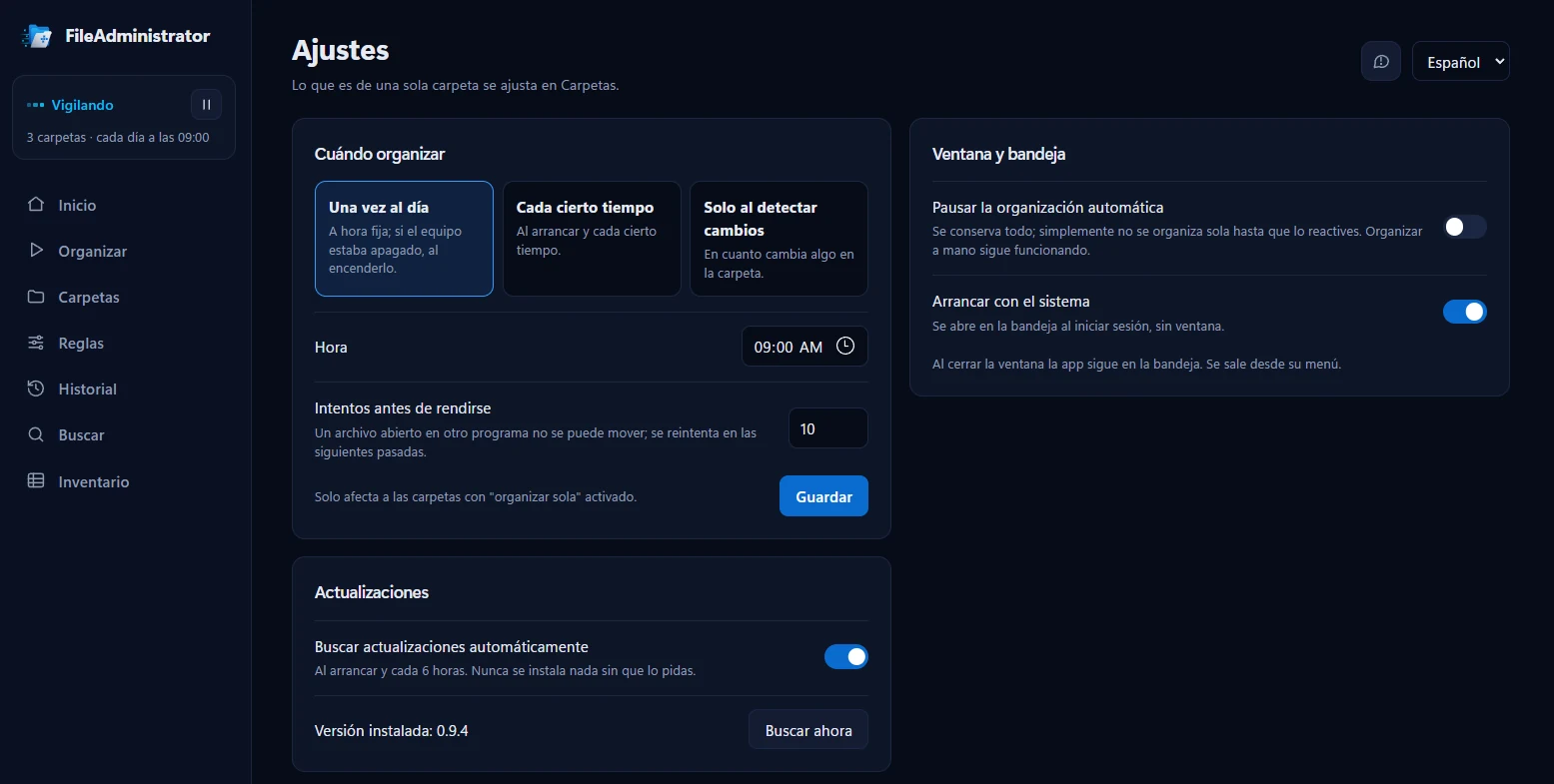This screenshot has width=1554, height=784.
Task: Open the feedback speech bubble icon
Action: click(x=1381, y=61)
